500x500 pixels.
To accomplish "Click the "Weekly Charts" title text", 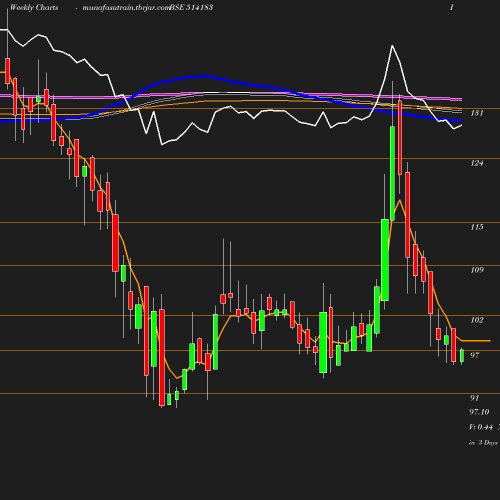I will click(x=34, y=8).
